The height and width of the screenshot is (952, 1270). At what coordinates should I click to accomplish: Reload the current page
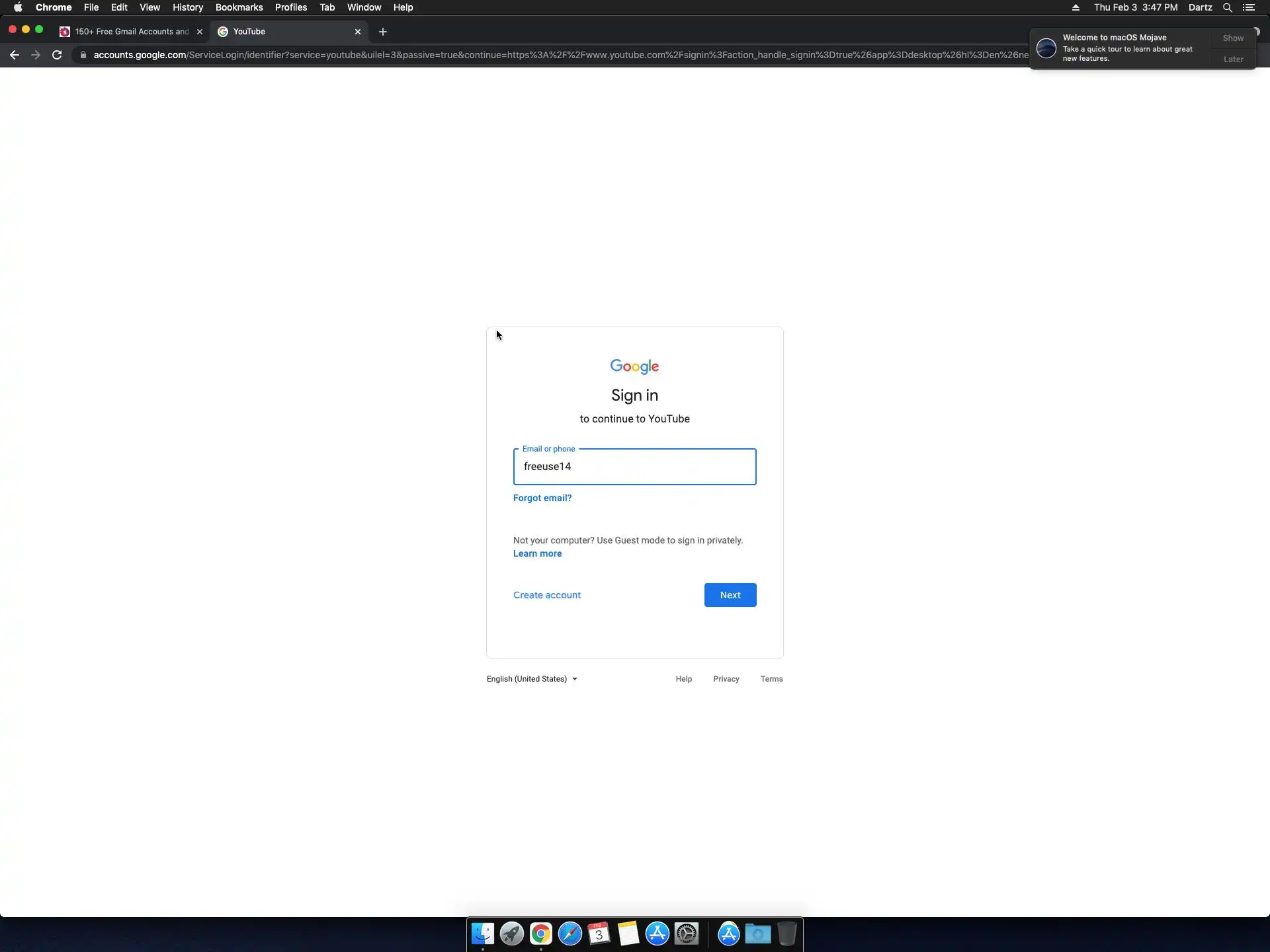[x=57, y=55]
